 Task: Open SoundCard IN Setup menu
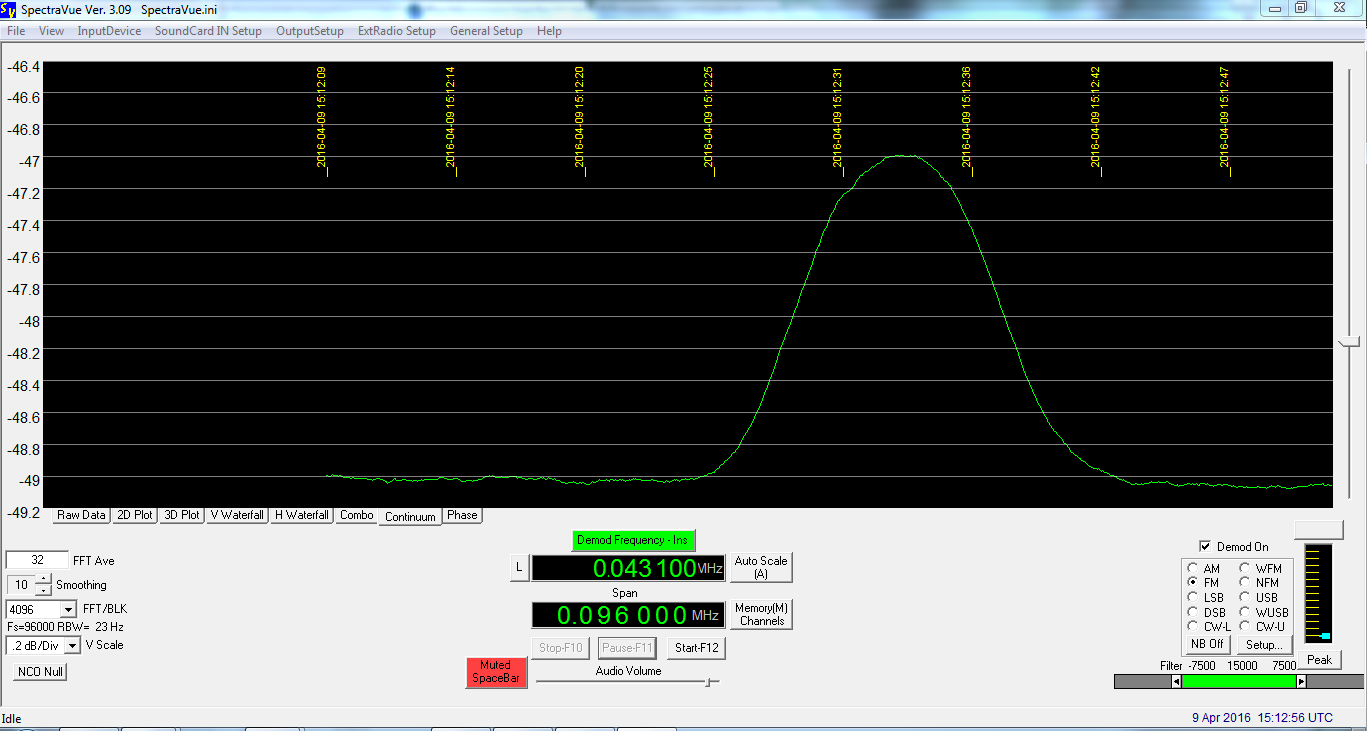[x=208, y=31]
